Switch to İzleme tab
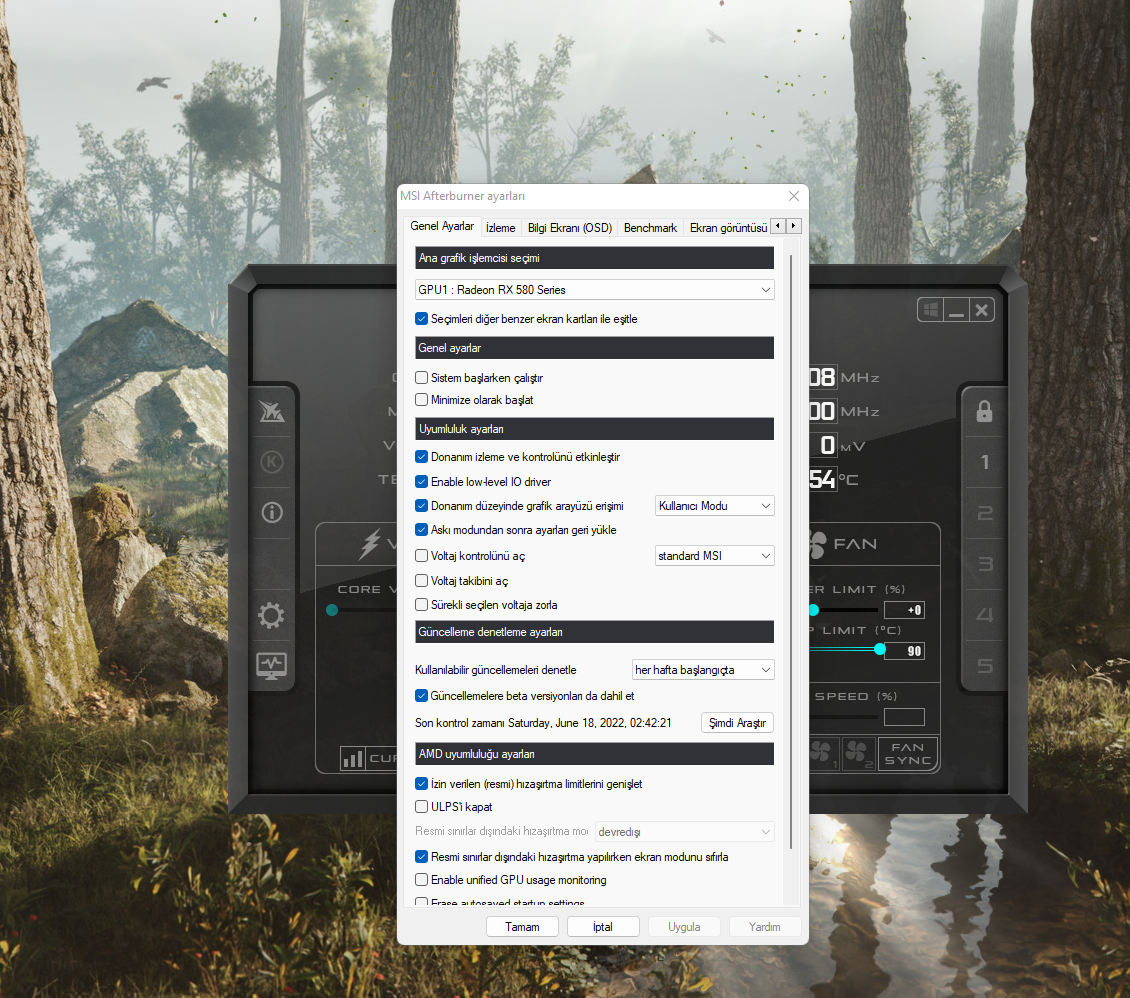1130x998 pixels. (500, 228)
